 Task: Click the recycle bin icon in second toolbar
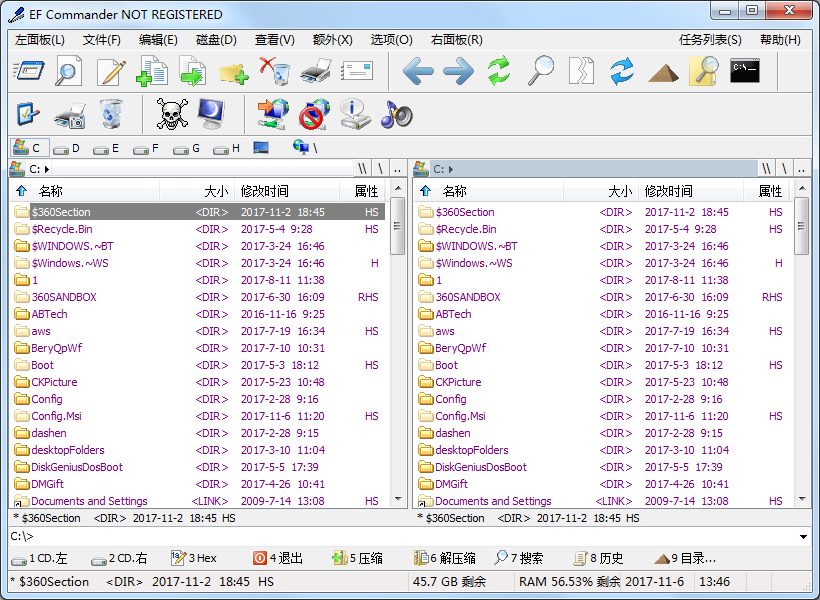point(111,114)
